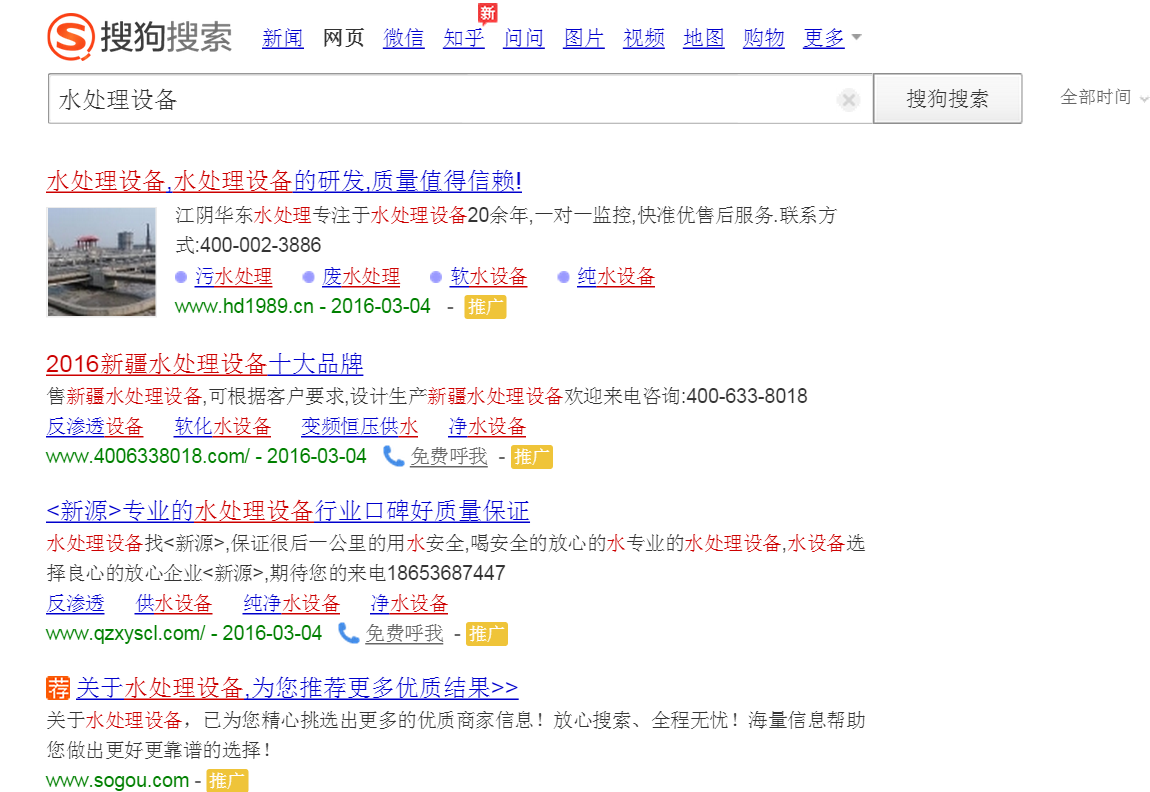Image resolution: width=1150 pixels, height=792 pixels.
Task: Open the 购物 tab
Action: tap(763, 37)
